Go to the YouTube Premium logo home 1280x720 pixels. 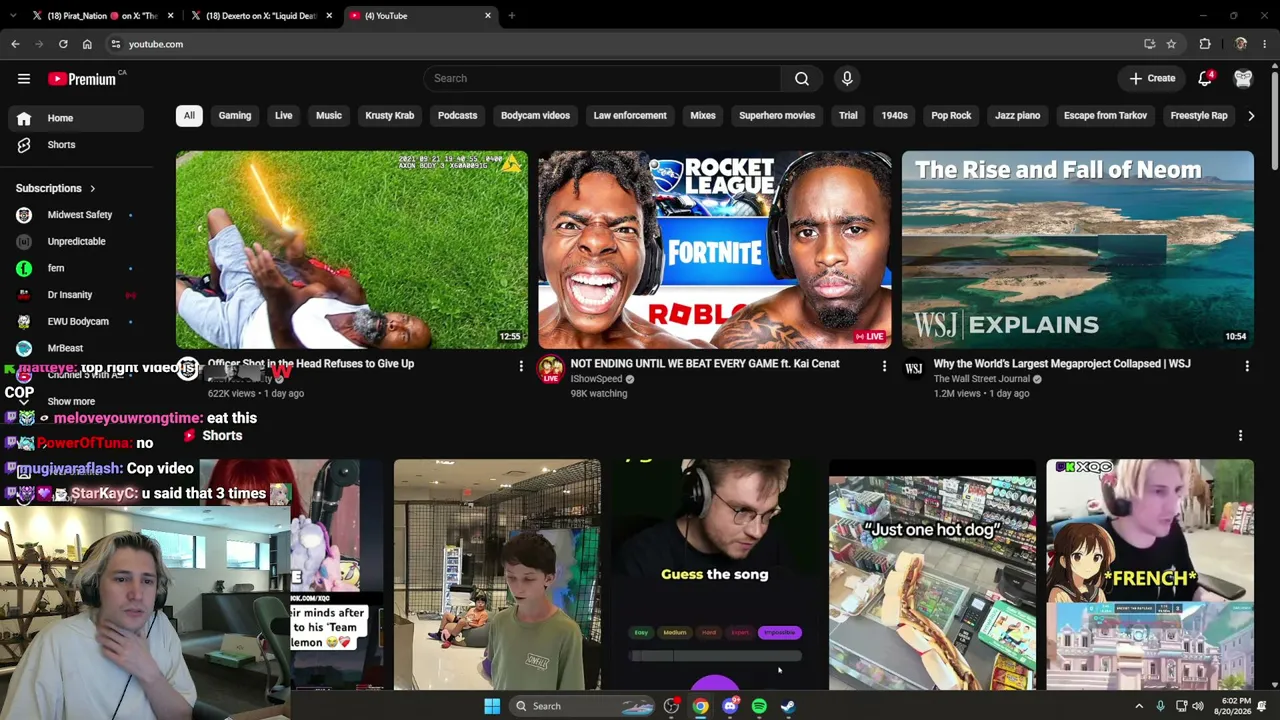[x=83, y=79]
